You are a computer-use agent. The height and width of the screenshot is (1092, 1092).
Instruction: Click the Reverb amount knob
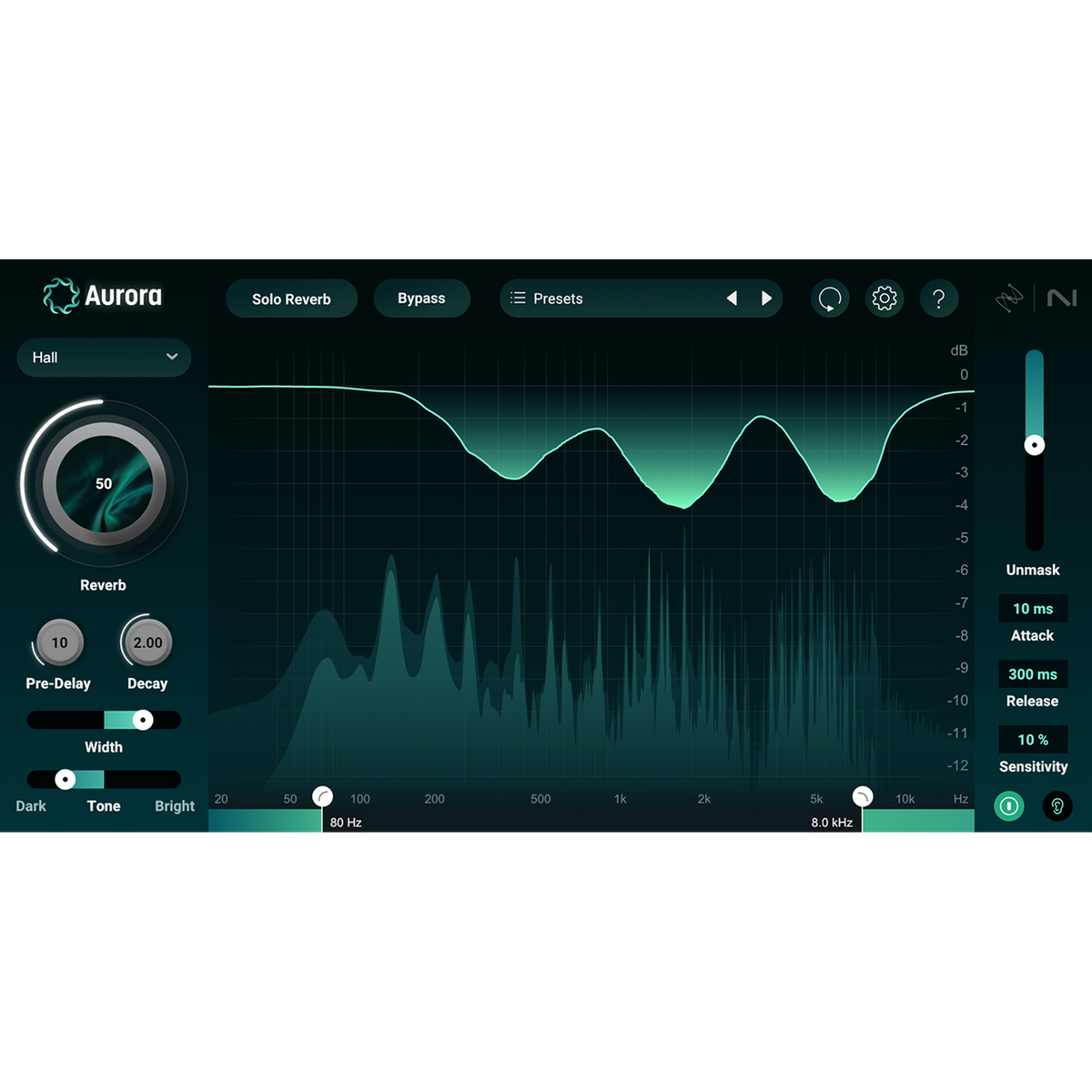(104, 483)
